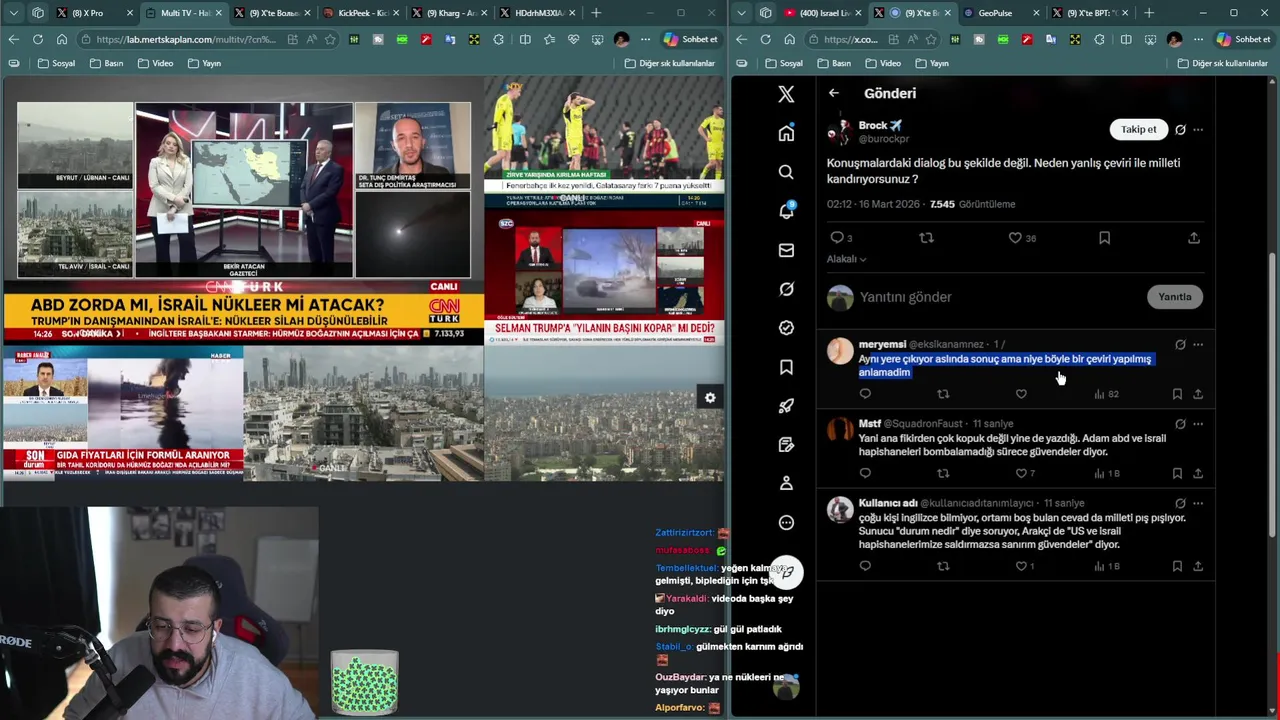The width and height of the screenshot is (1280, 720).
Task: Open more options on Brock's post
Action: click(x=1198, y=129)
